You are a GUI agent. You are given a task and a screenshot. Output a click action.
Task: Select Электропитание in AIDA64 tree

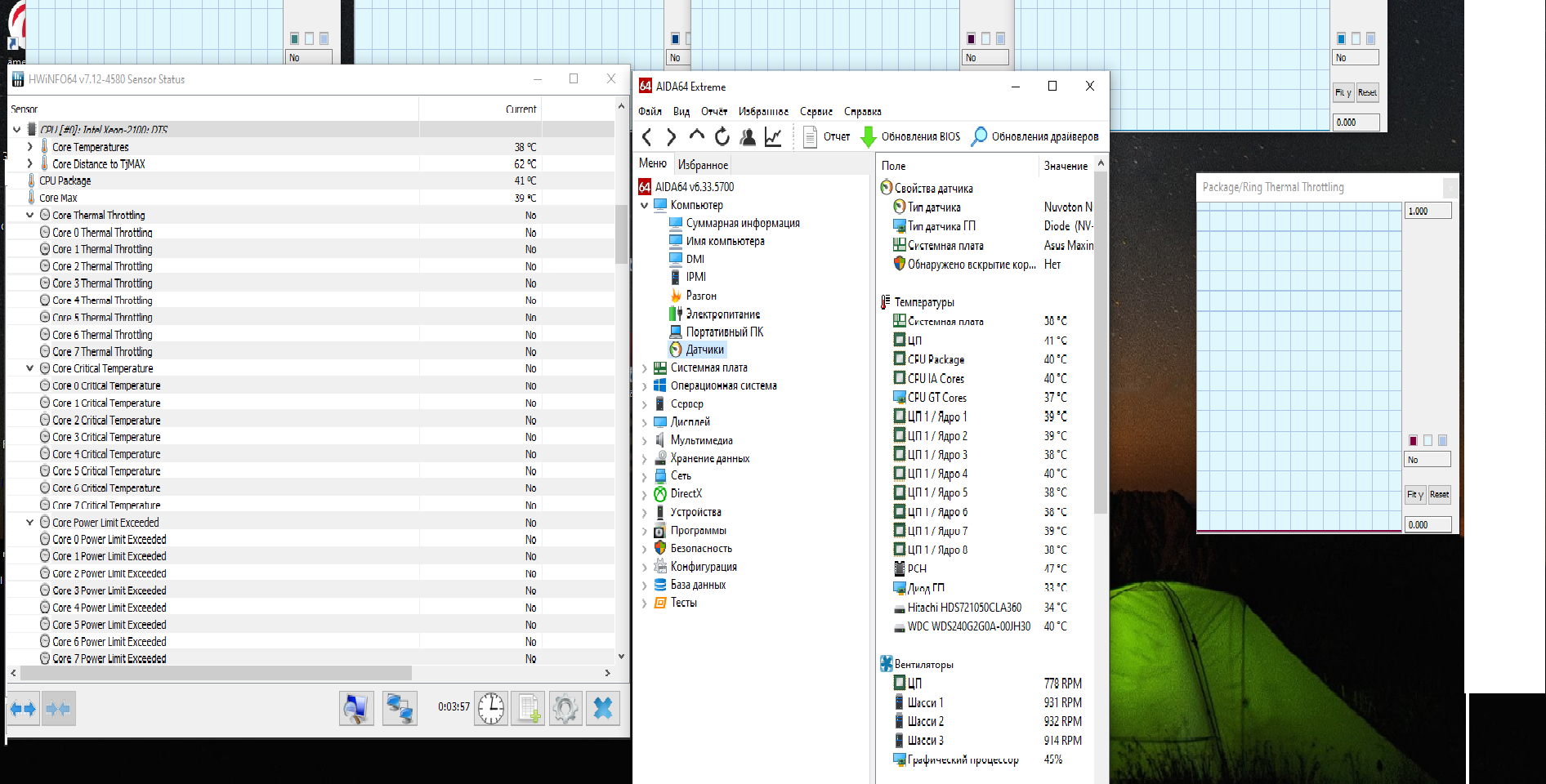coord(723,314)
